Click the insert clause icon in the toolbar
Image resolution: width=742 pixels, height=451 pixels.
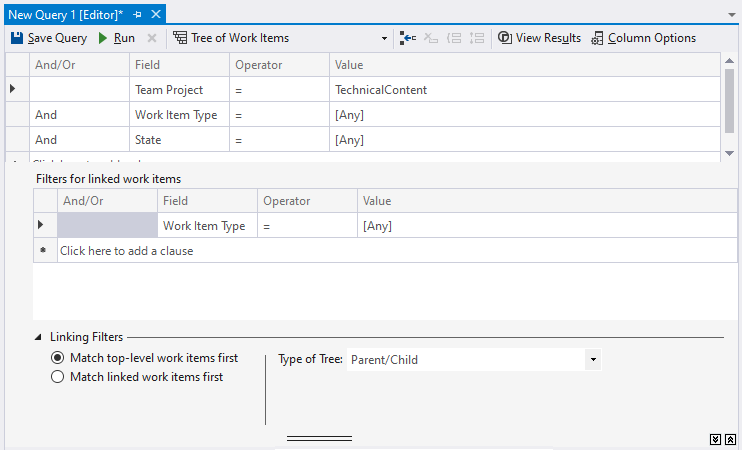click(x=408, y=38)
